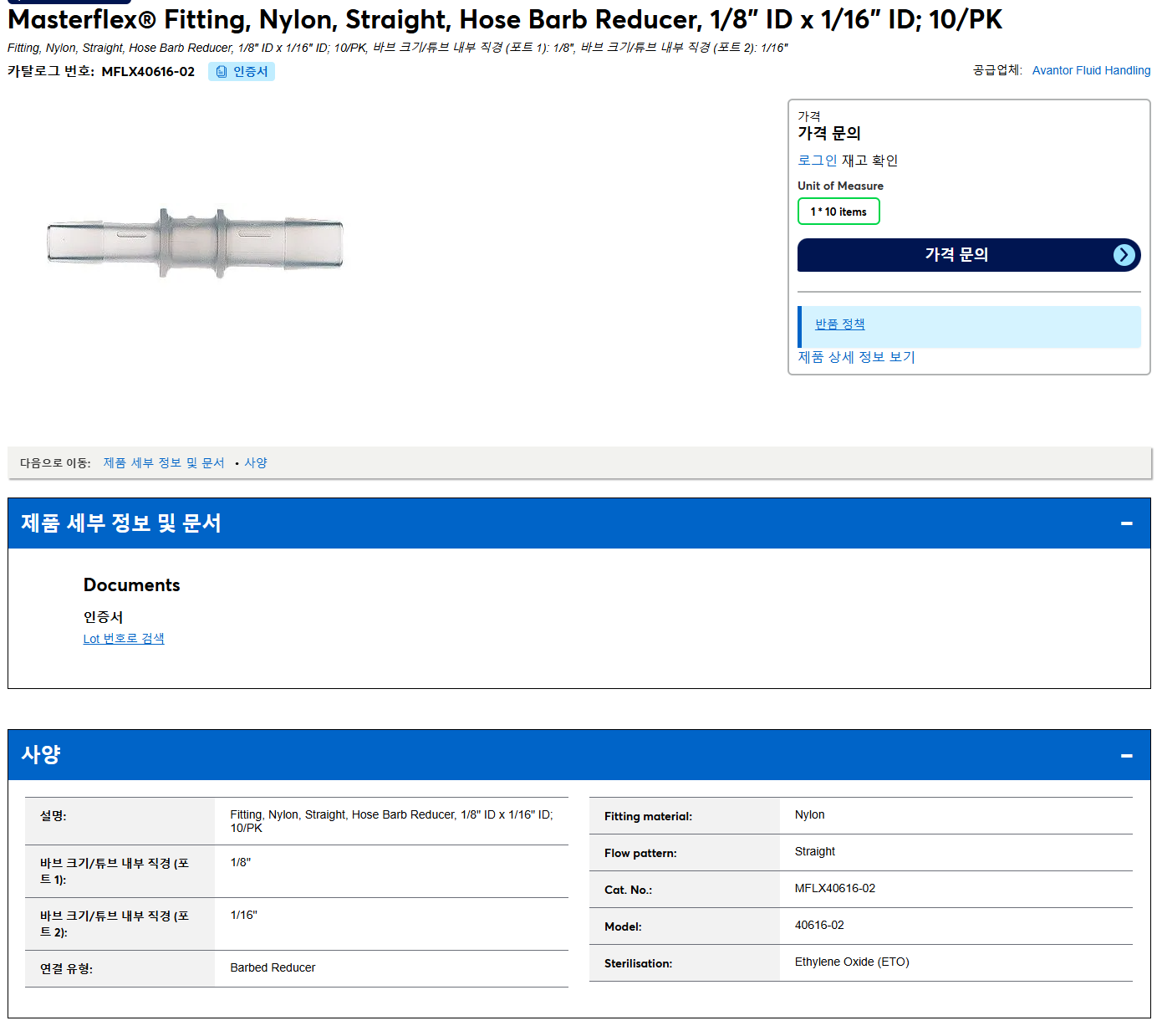This screenshot has width=1157, height=1036.
Task: Open the 반품 정책 link
Action: (x=839, y=324)
